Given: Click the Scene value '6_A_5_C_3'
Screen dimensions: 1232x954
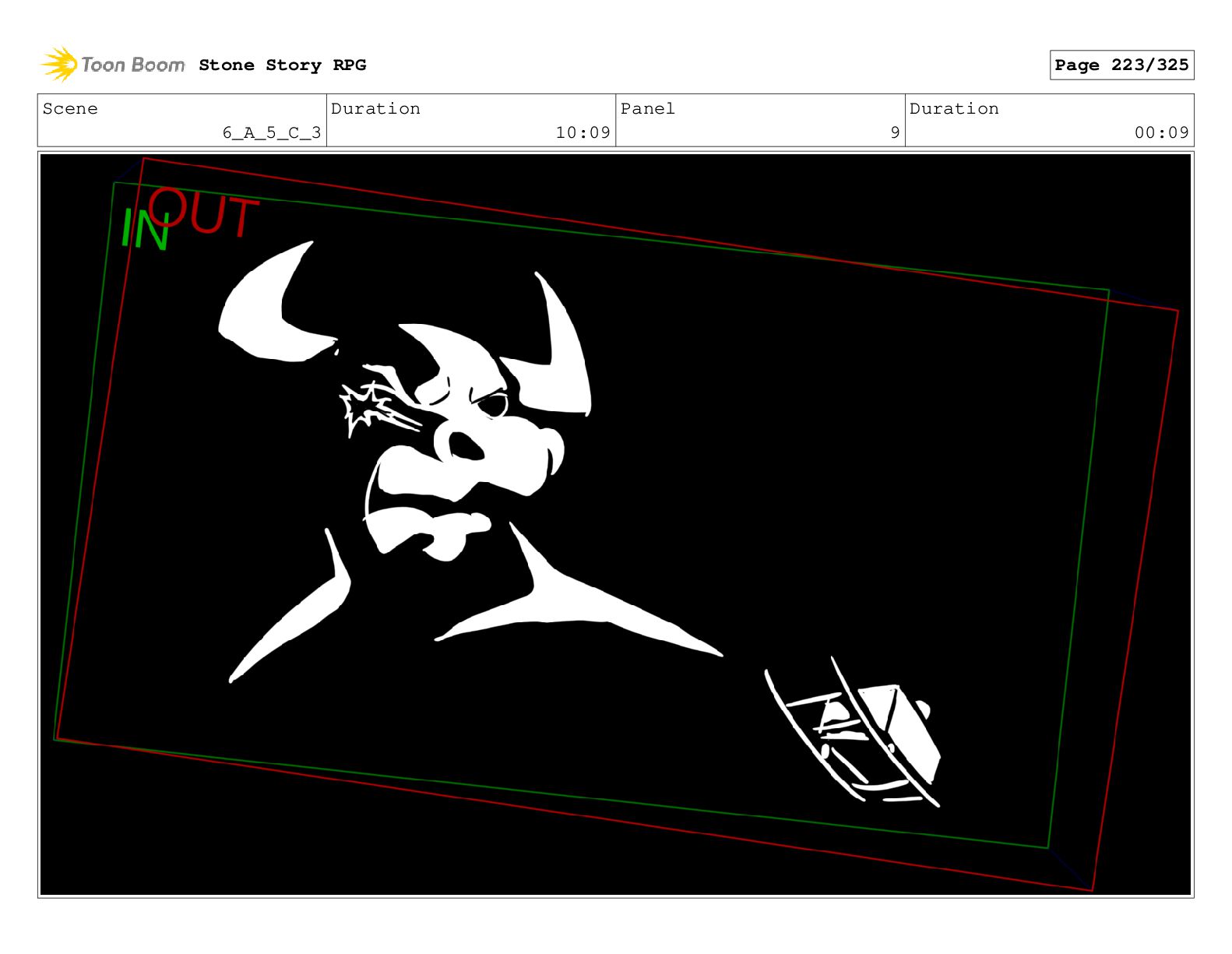Looking at the screenshot, I should tap(272, 132).
